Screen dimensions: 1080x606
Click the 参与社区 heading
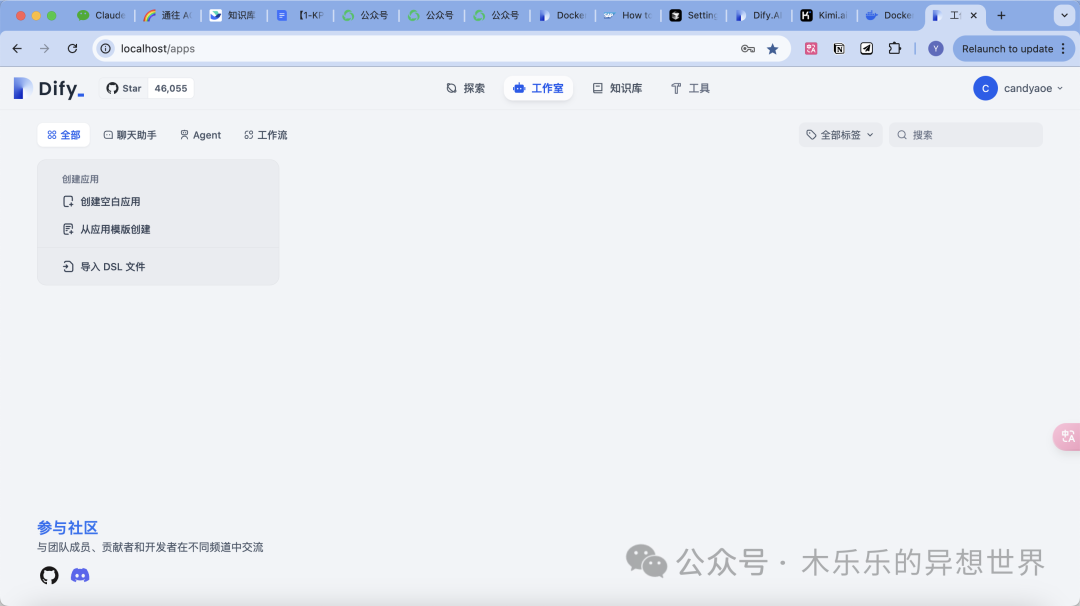[x=68, y=527]
